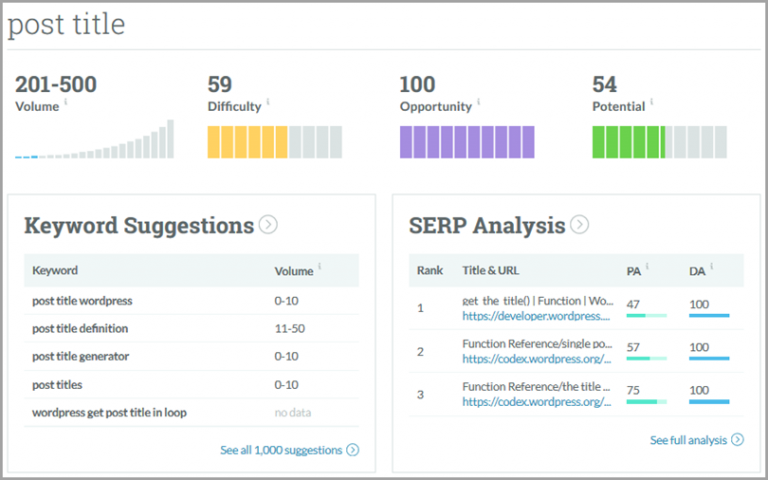
Task: Click the info icon beside Volume metric
Action: (x=67, y=103)
